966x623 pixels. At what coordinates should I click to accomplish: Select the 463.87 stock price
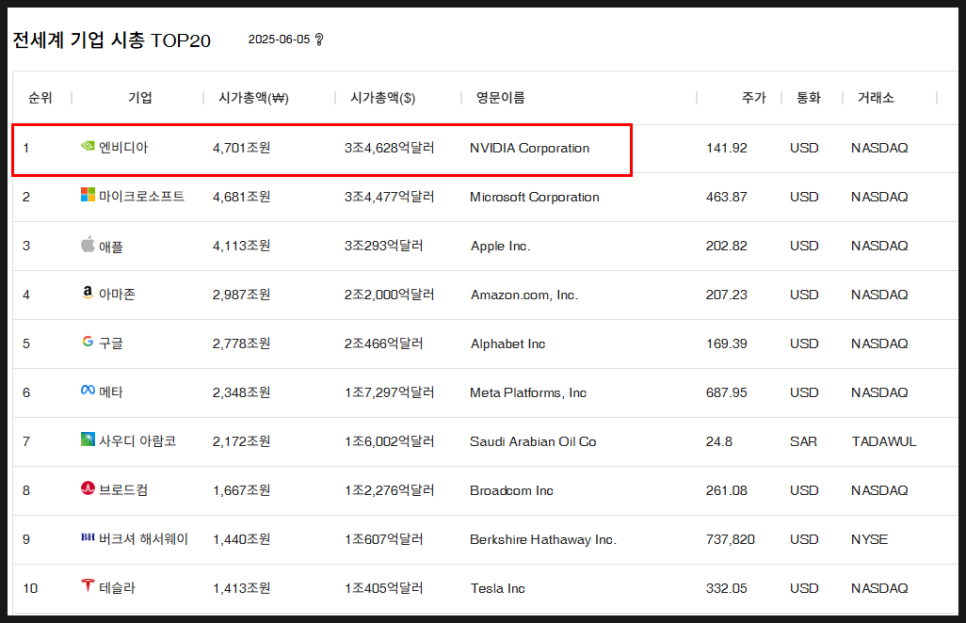coord(726,197)
